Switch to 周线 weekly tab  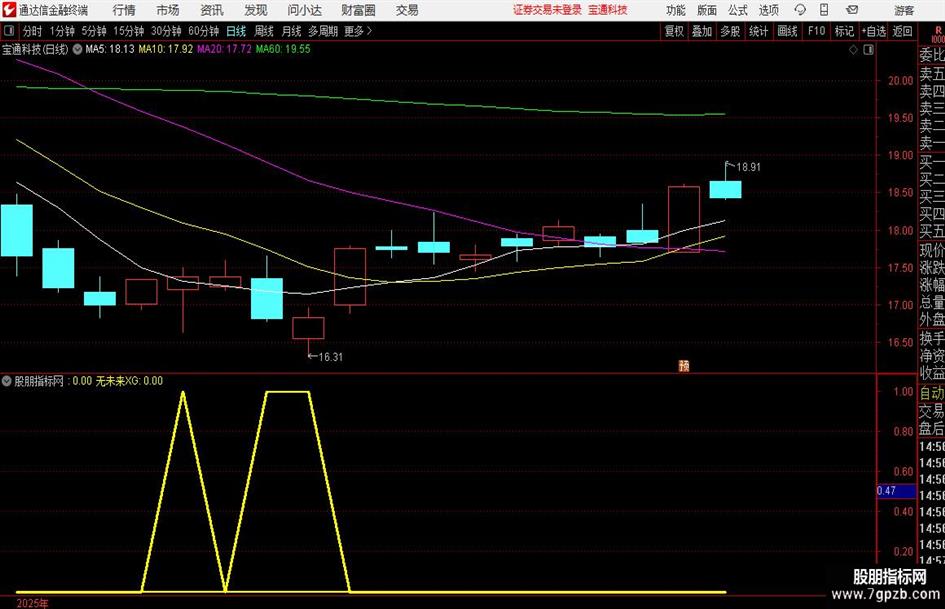pyautogui.click(x=263, y=31)
